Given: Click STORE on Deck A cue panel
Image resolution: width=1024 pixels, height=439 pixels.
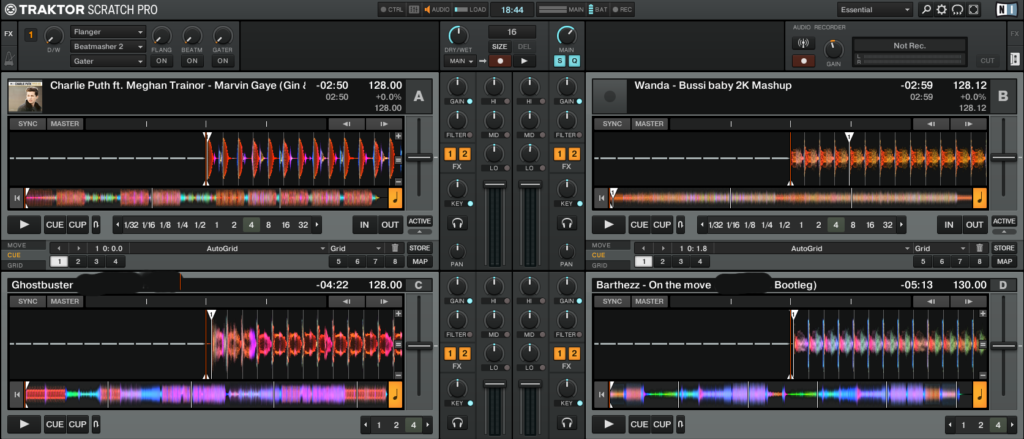Looking at the screenshot, I should point(419,248).
